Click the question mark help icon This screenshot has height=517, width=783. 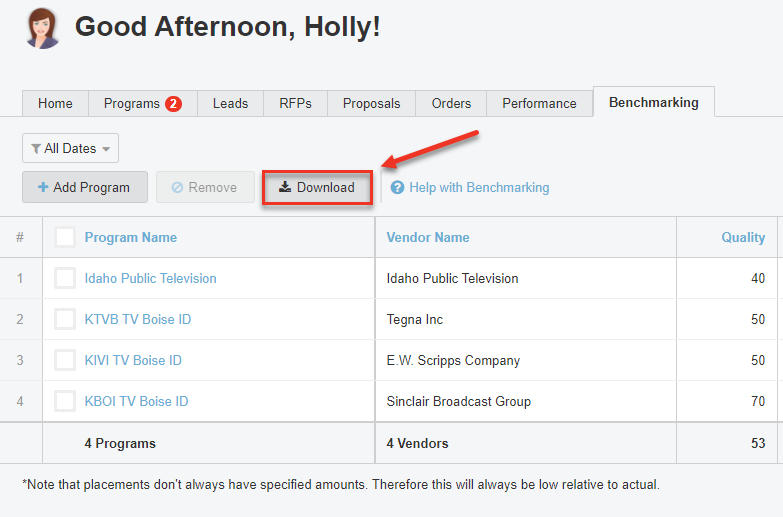point(397,187)
